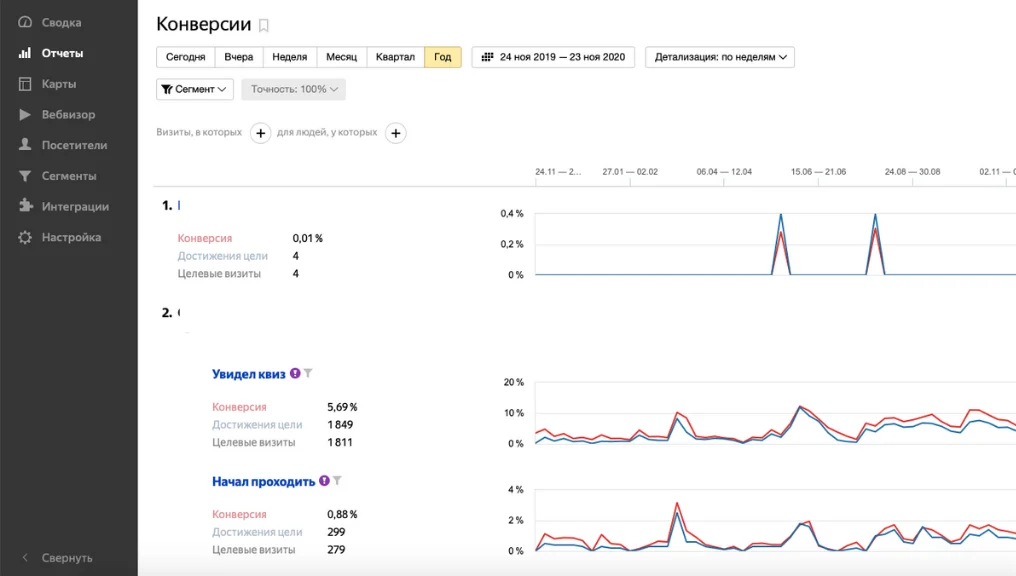Open the Начал проходить goal link
This screenshot has height=576, width=1016.
[263, 481]
